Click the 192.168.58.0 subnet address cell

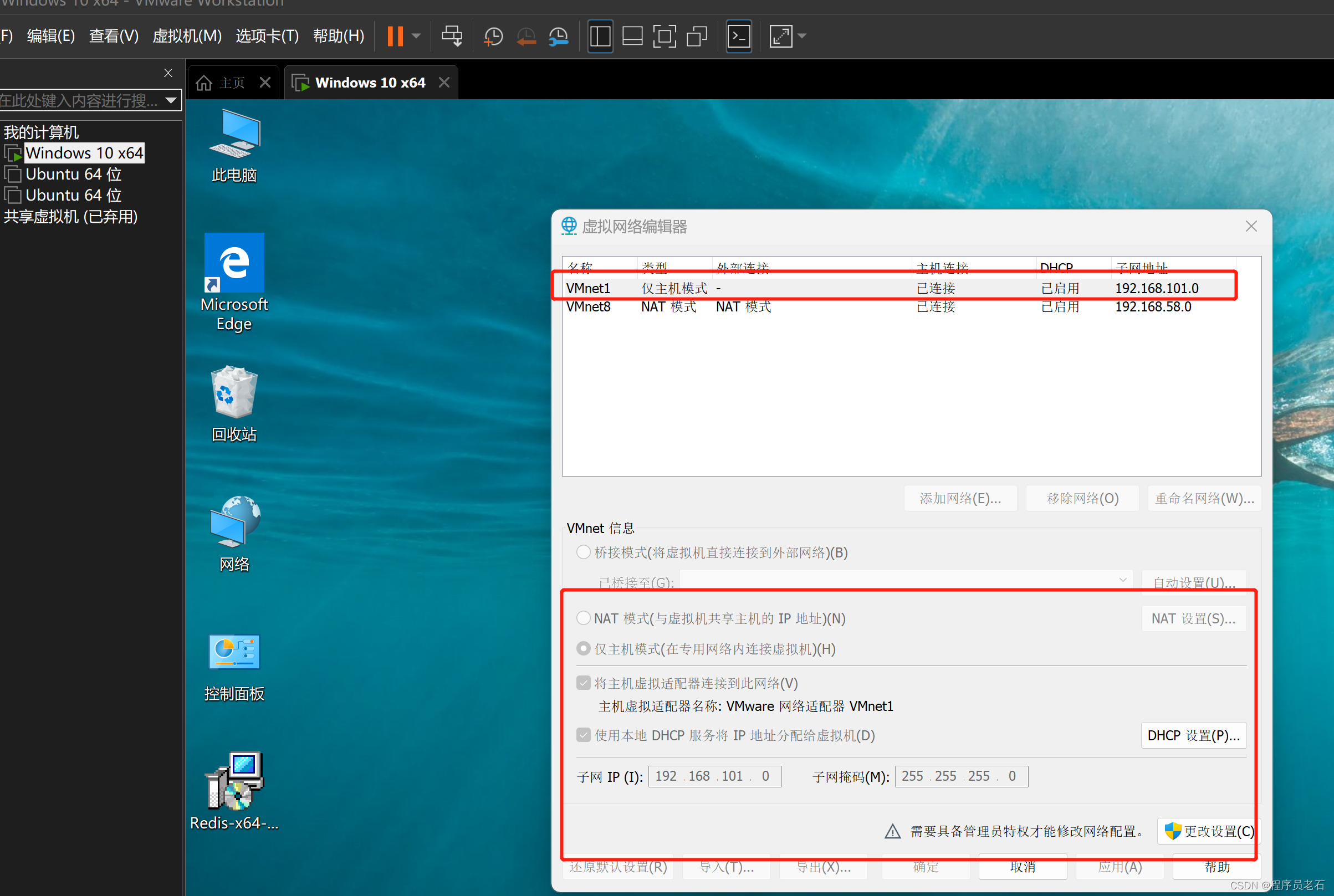click(1153, 307)
